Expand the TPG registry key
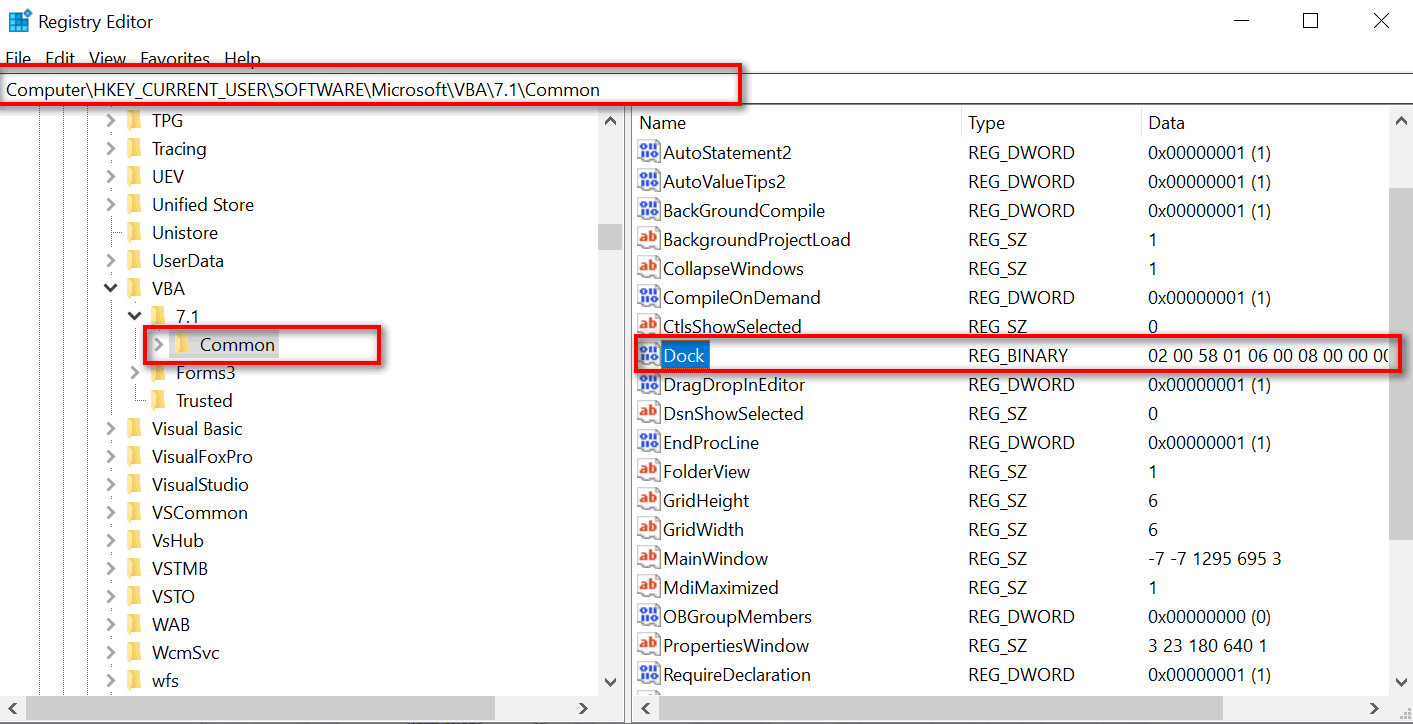This screenshot has height=724, width=1413. (111, 121)
